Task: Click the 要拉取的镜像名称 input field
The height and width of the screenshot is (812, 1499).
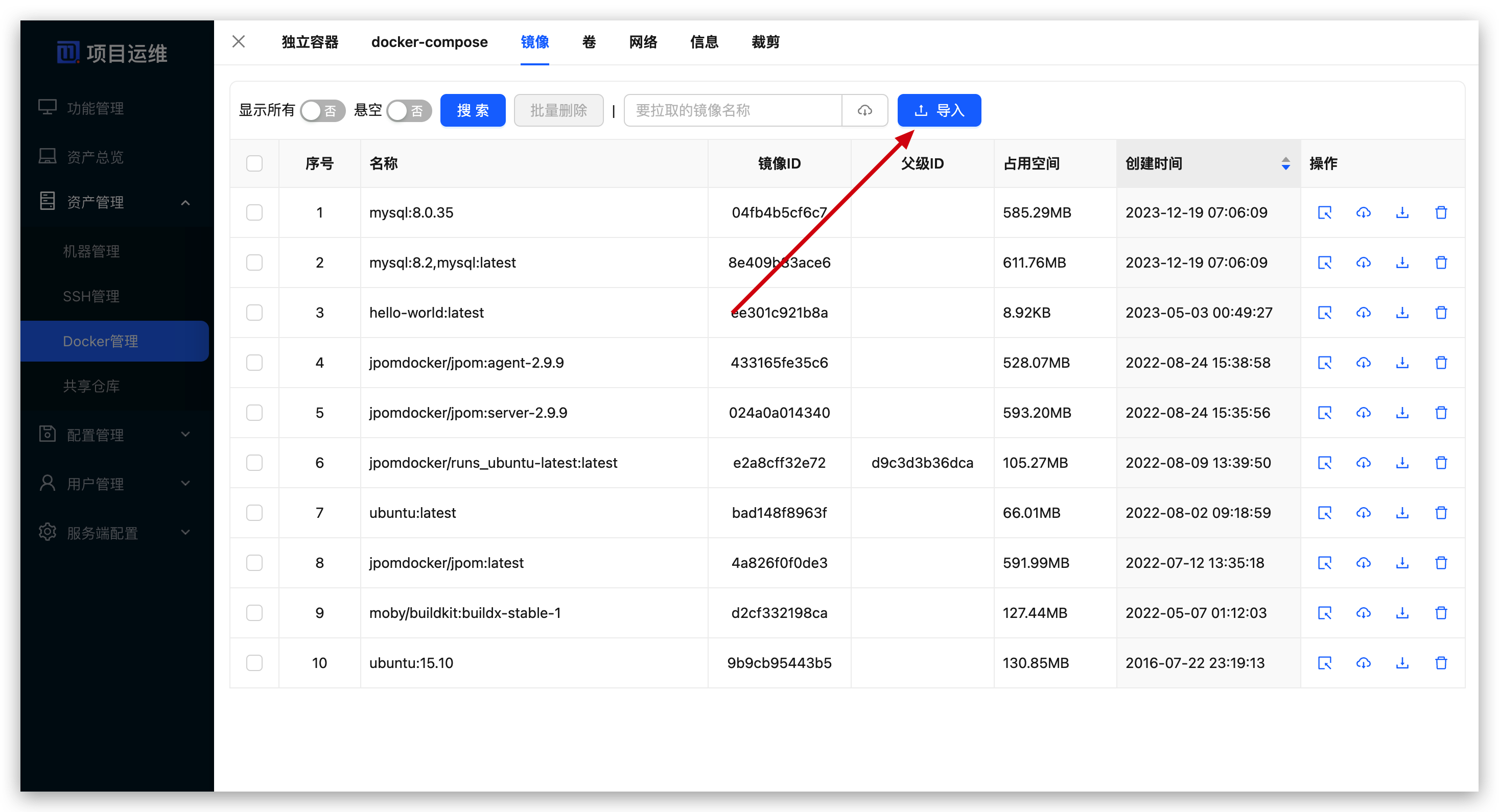Action: coord(732,110)
